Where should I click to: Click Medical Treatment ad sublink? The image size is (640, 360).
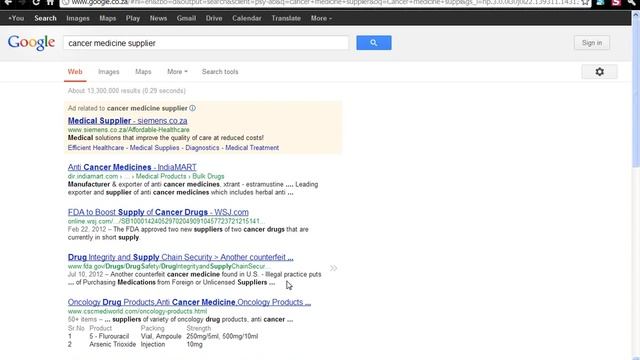pyautogui.click(x=252, y=148)
